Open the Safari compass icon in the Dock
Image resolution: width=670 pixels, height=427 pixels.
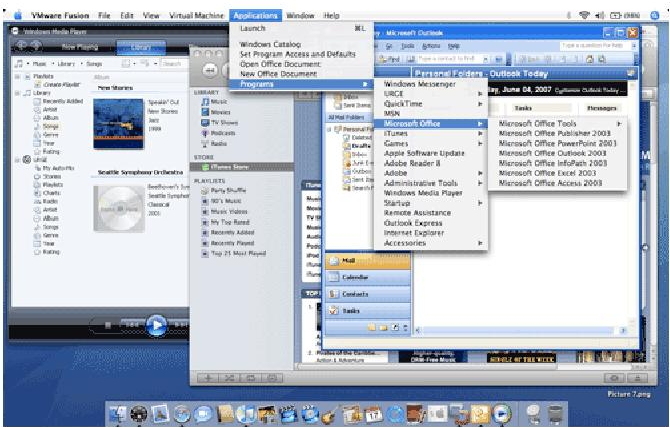coord(182,414)
